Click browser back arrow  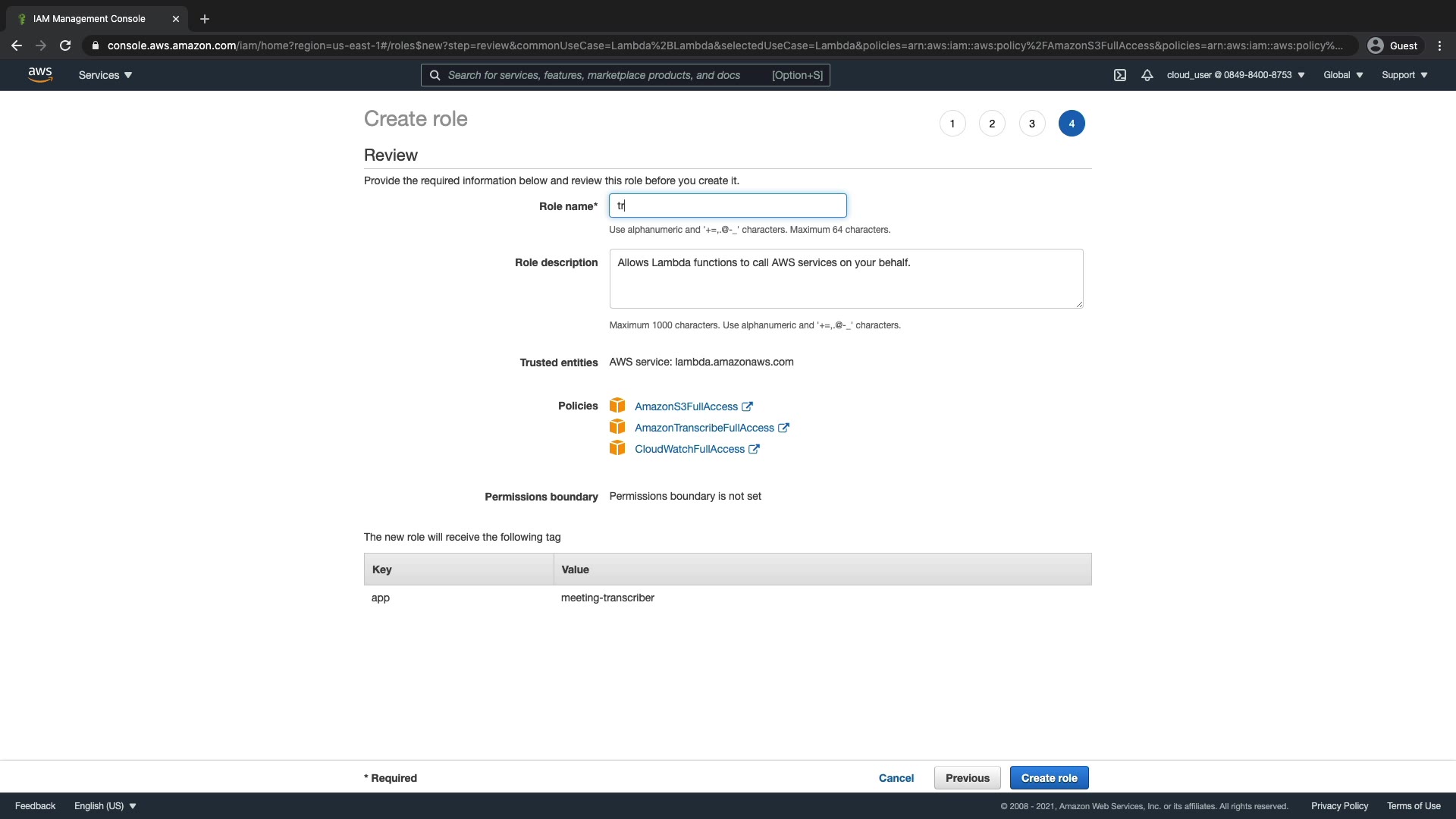(17, 45)
